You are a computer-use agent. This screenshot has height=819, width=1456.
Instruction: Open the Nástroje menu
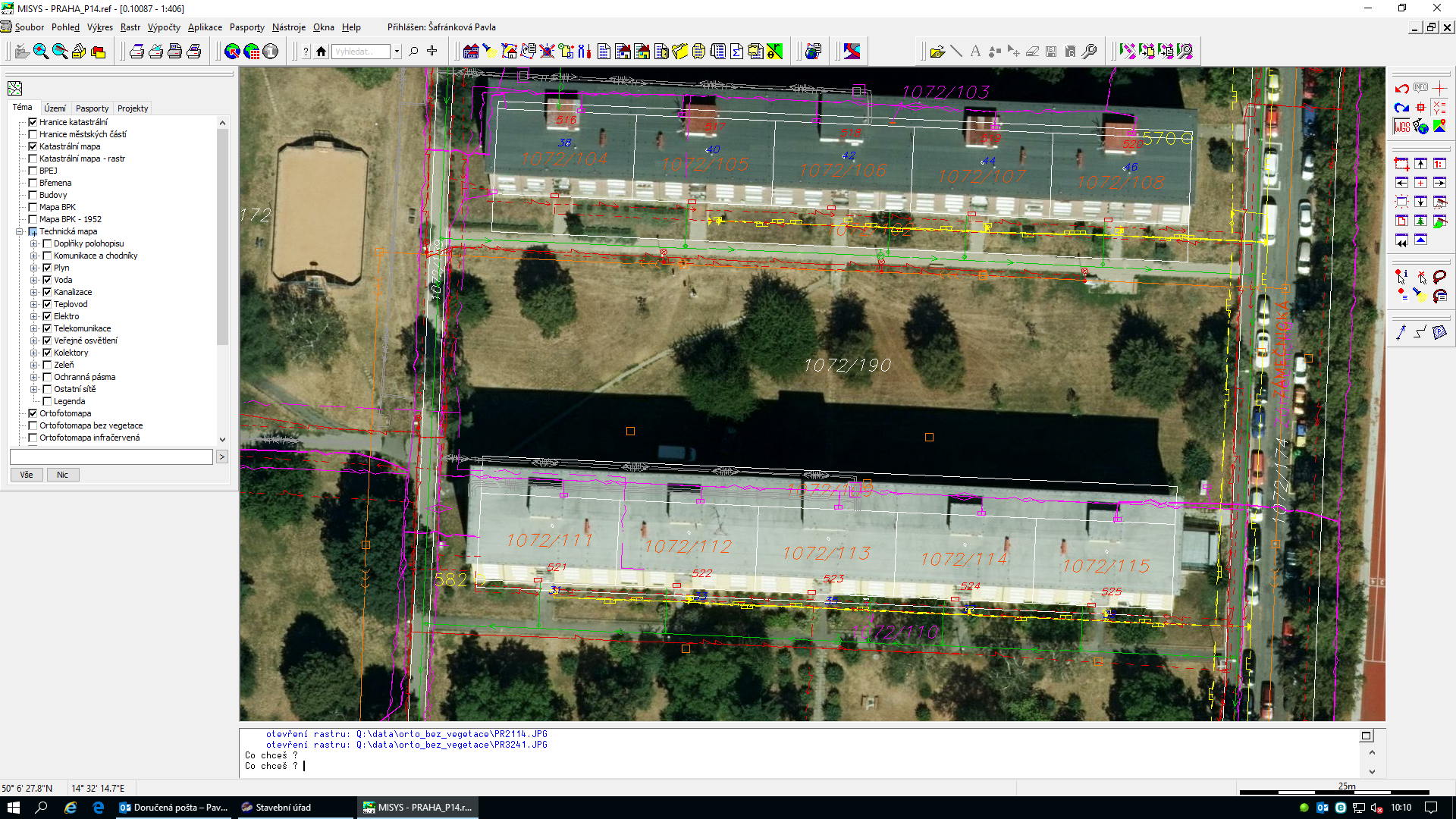288,27
